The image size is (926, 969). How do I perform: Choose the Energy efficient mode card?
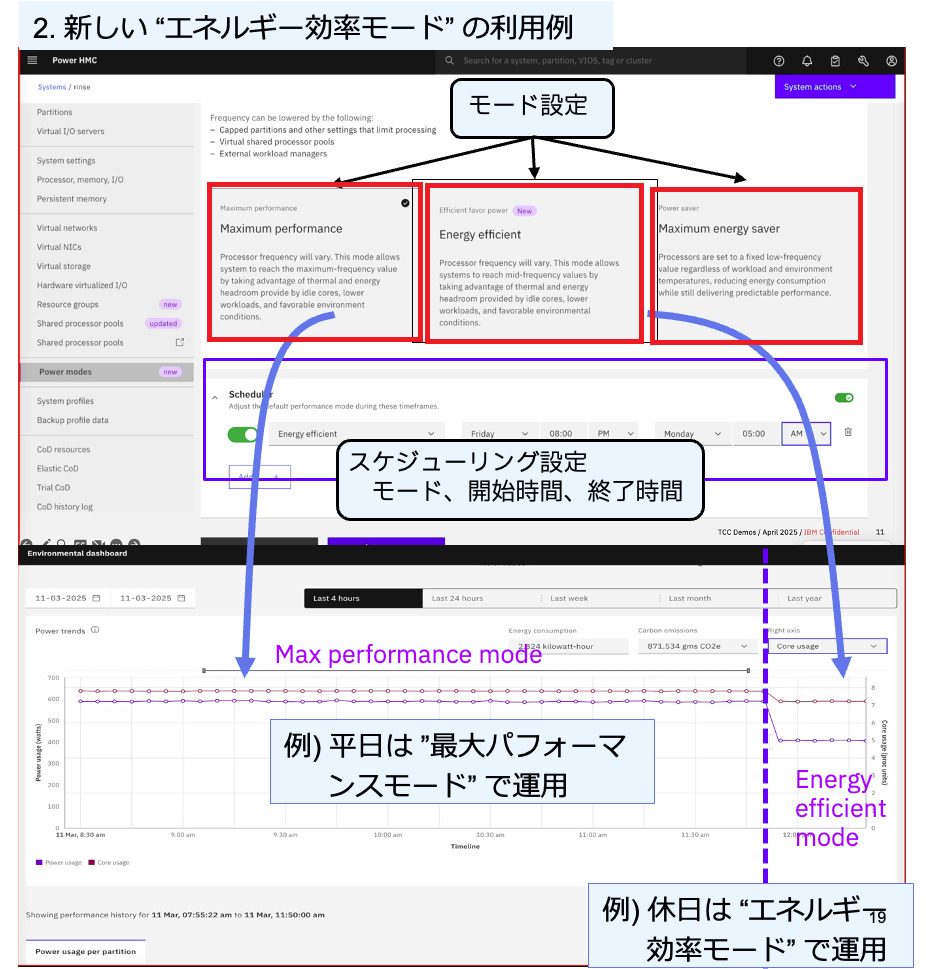point(533,264)
